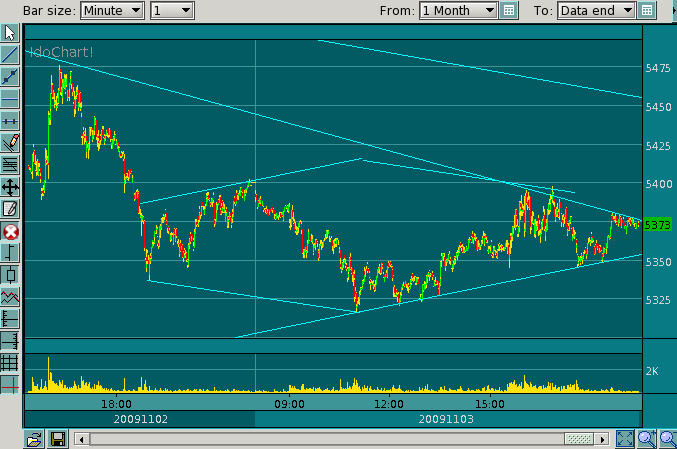This screenshot has width=677, height=449.
Task: Select the parallel lines fan tool
Action: coord(10,165)
